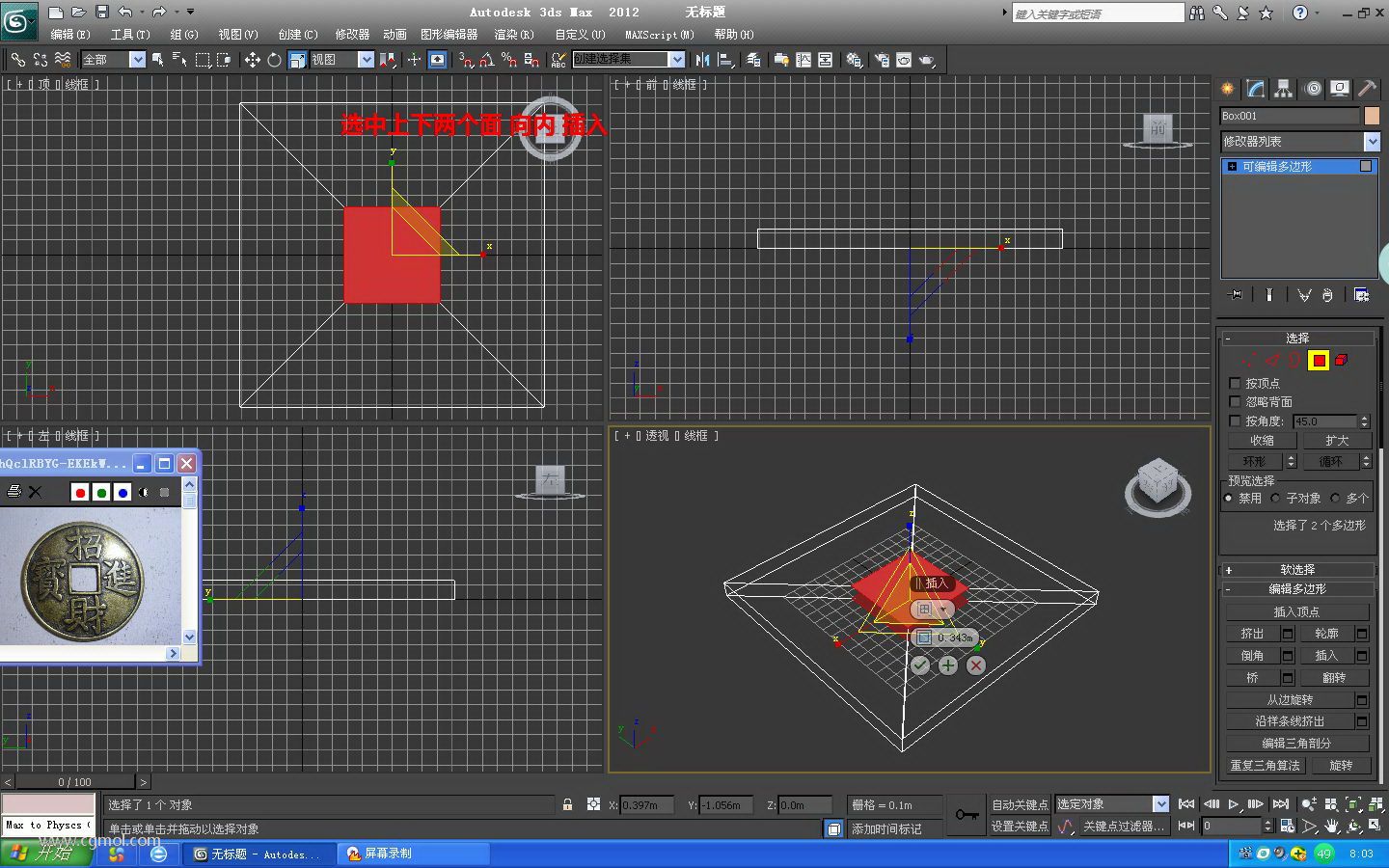
Task: Click the Box001 object color swatch
Action: click(1372, 116)
